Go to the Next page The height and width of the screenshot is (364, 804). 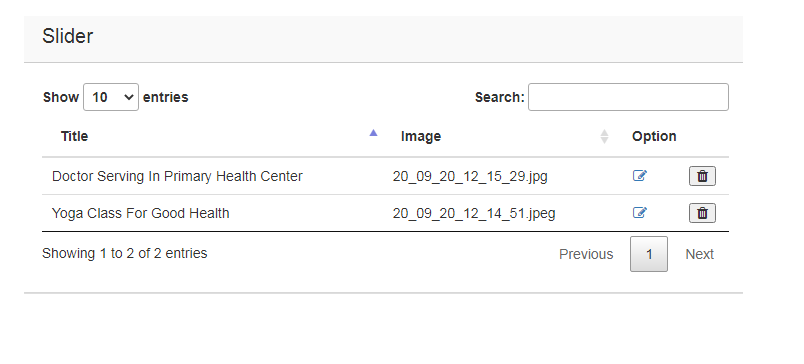699,254
